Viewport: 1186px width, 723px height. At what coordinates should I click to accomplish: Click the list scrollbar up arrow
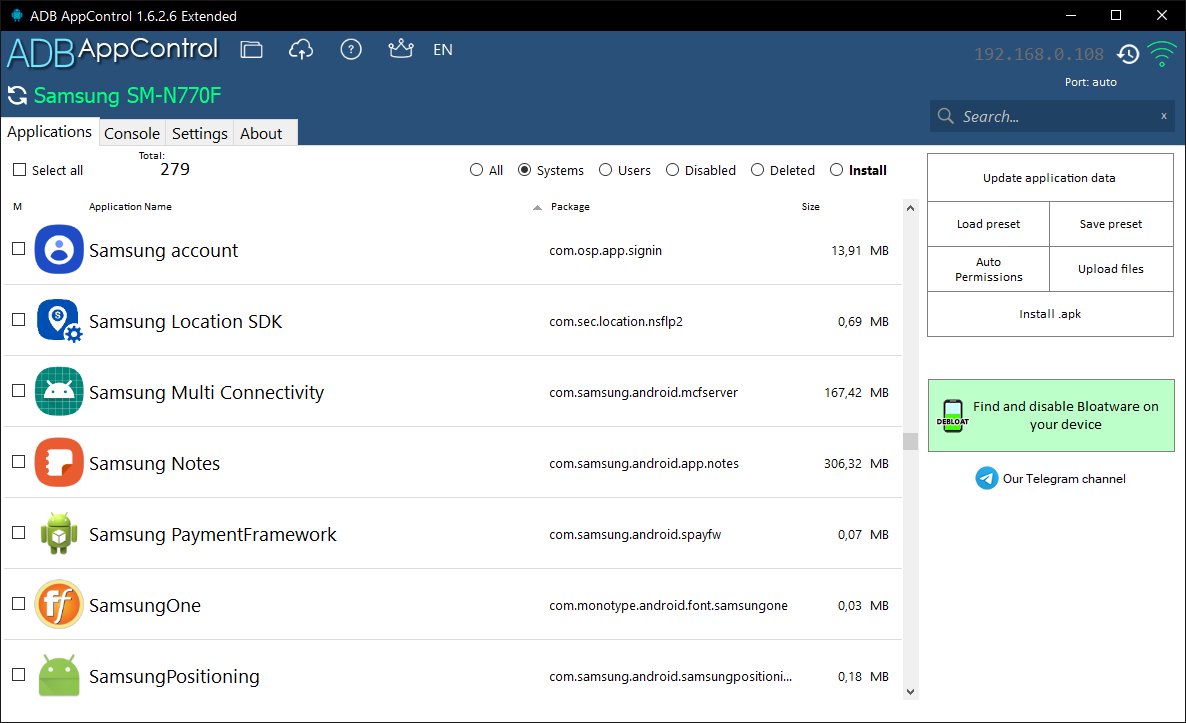pos(911,208)
